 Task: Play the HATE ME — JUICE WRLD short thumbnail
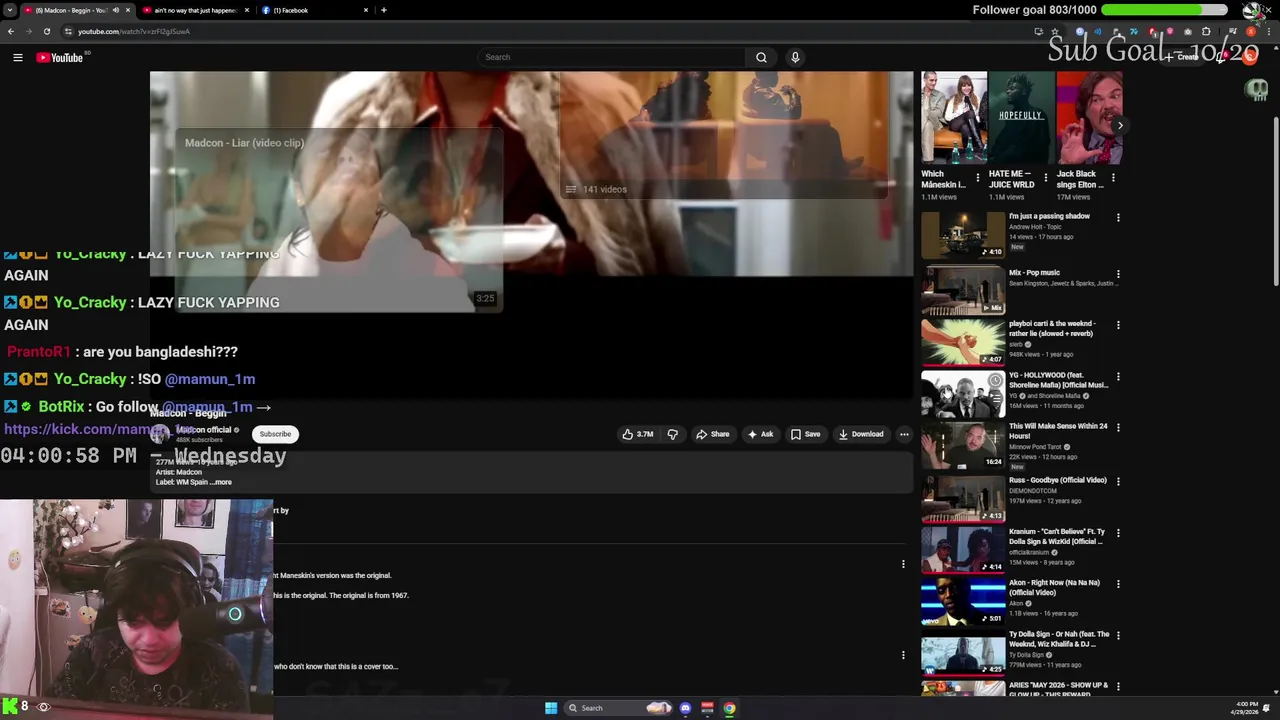click(1021, 117)
